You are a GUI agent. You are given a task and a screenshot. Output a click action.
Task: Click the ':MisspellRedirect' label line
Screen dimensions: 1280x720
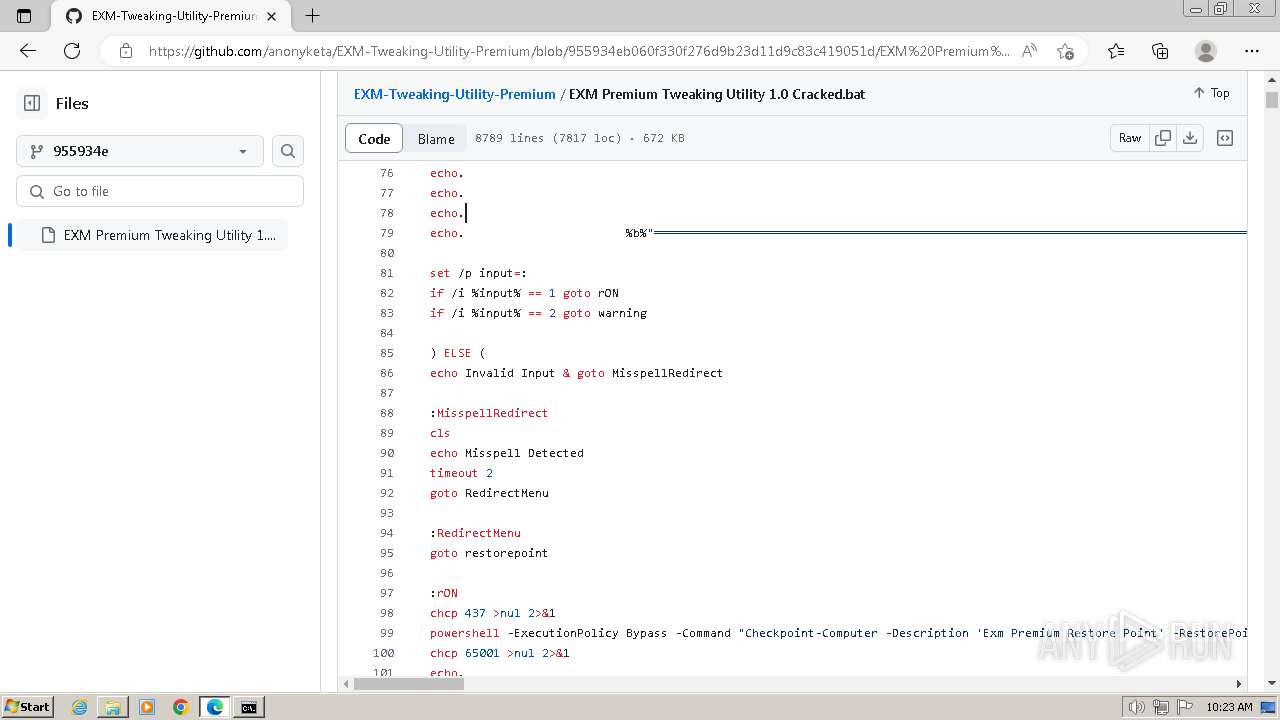pyautogui.click(x=489, y=413)
